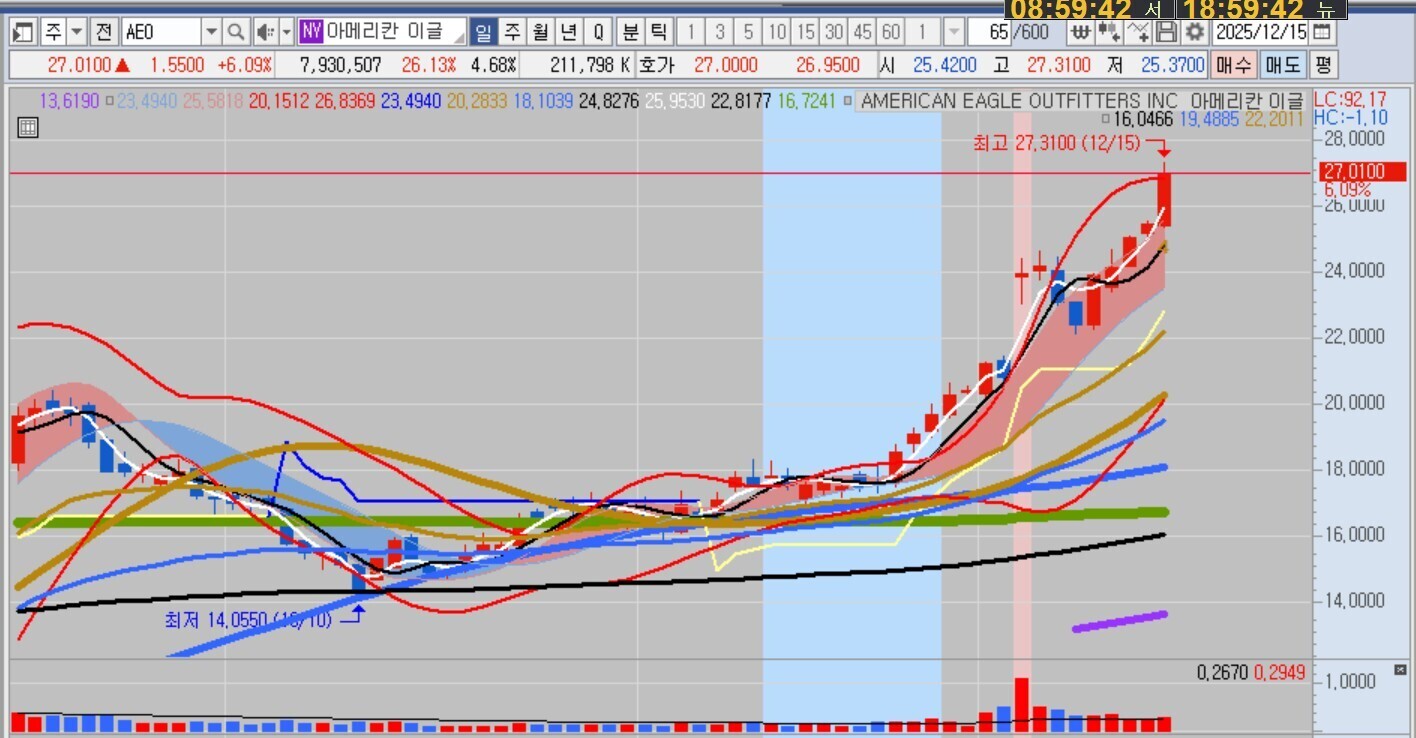
Task: Click the 매수 buy button
Action: pos(1233,66)
